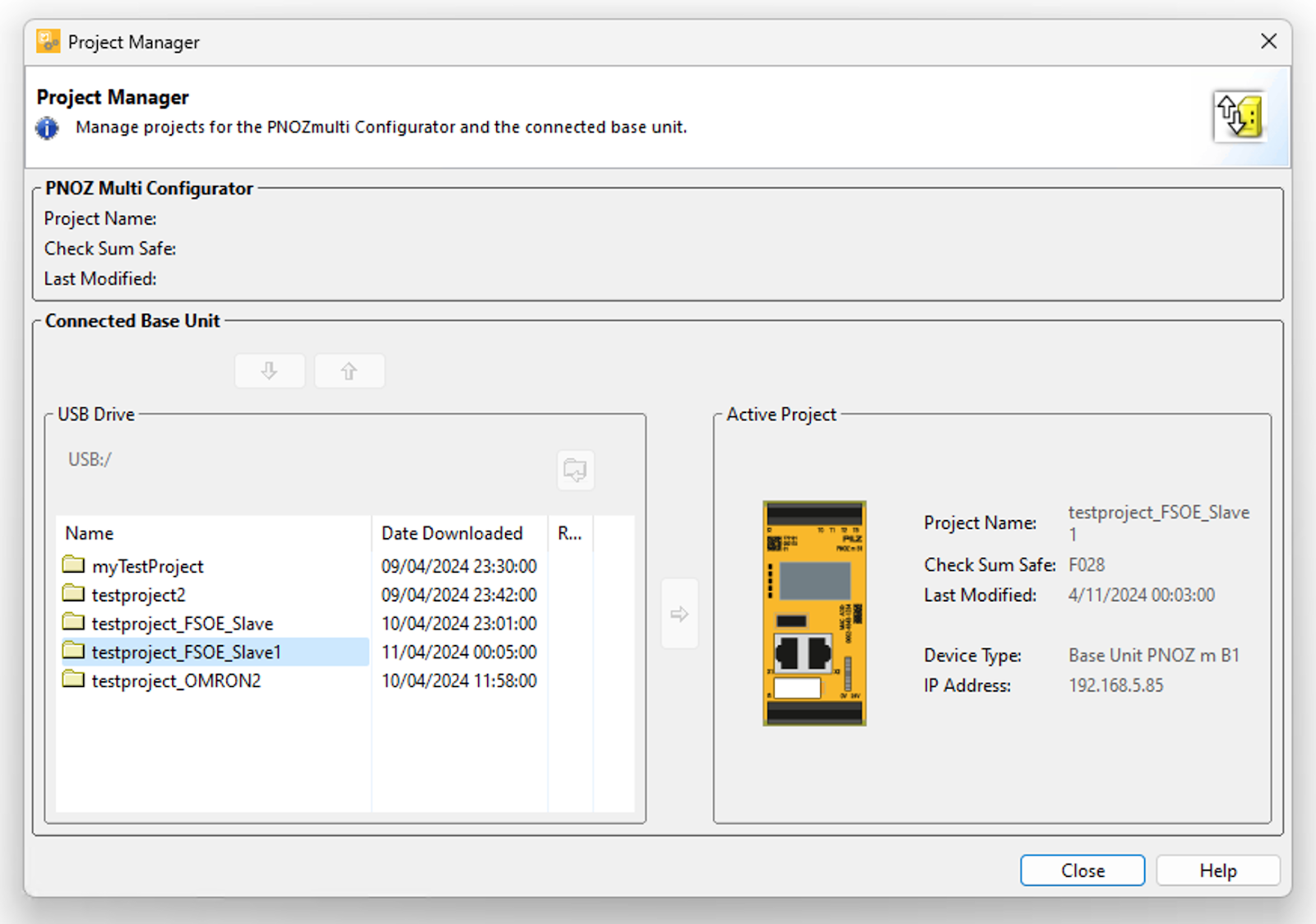Close the Project Manager dialog with Close button
This screenshot has height=924, width=1316.
click(x=1082, y=871)
